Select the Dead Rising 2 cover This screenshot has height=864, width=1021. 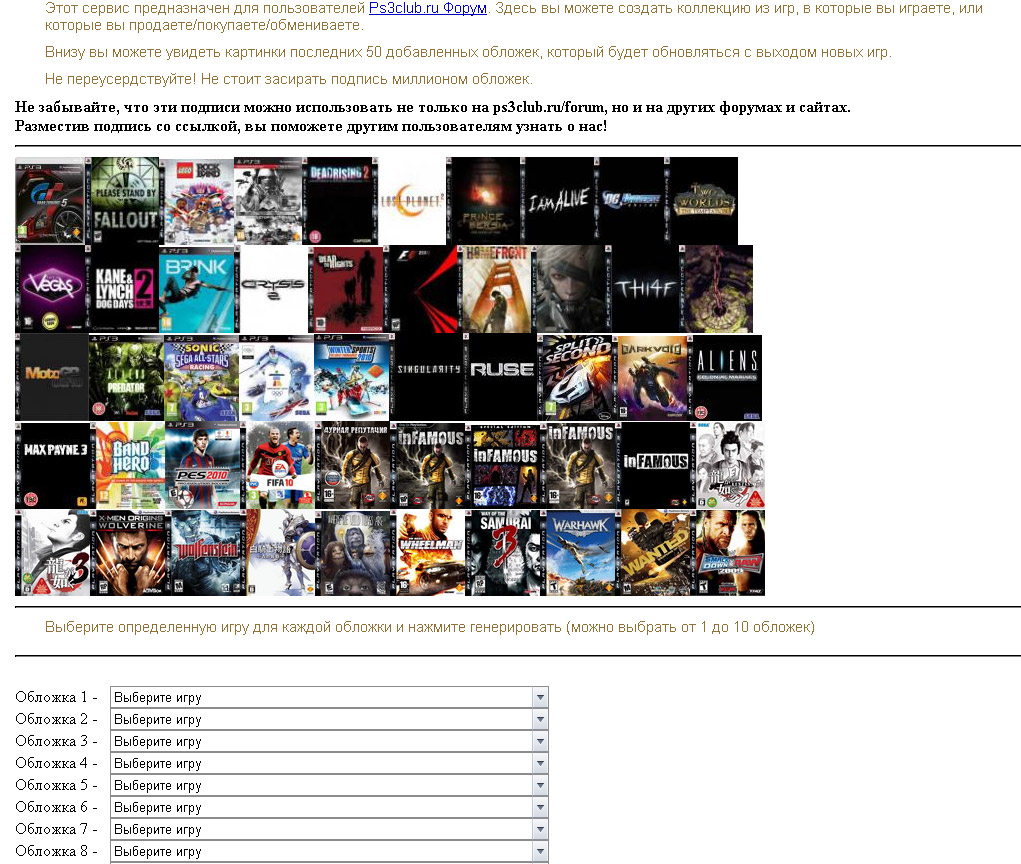(341, 201)
